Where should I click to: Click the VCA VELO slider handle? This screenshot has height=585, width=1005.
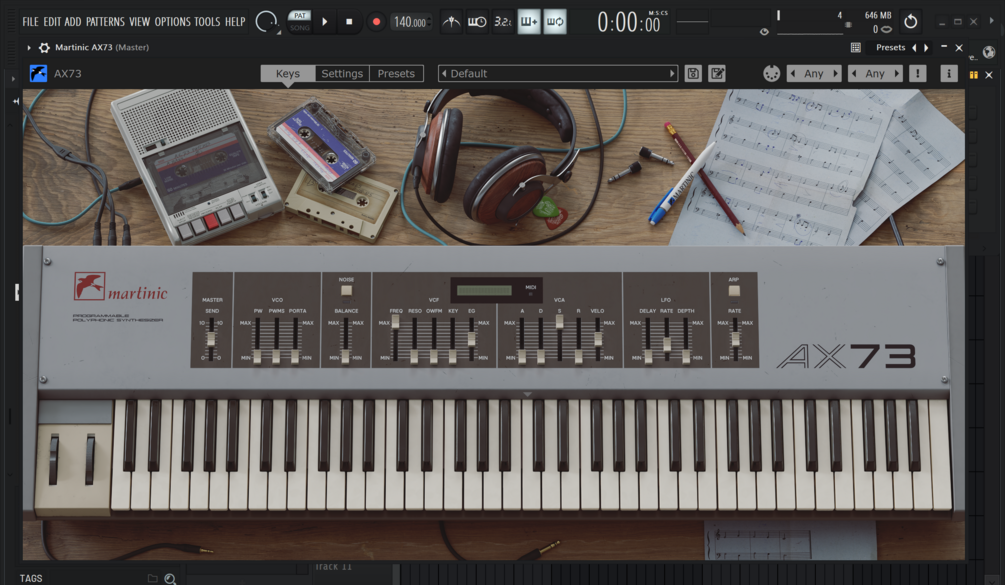pyautogui.click(x=597, y=339)
